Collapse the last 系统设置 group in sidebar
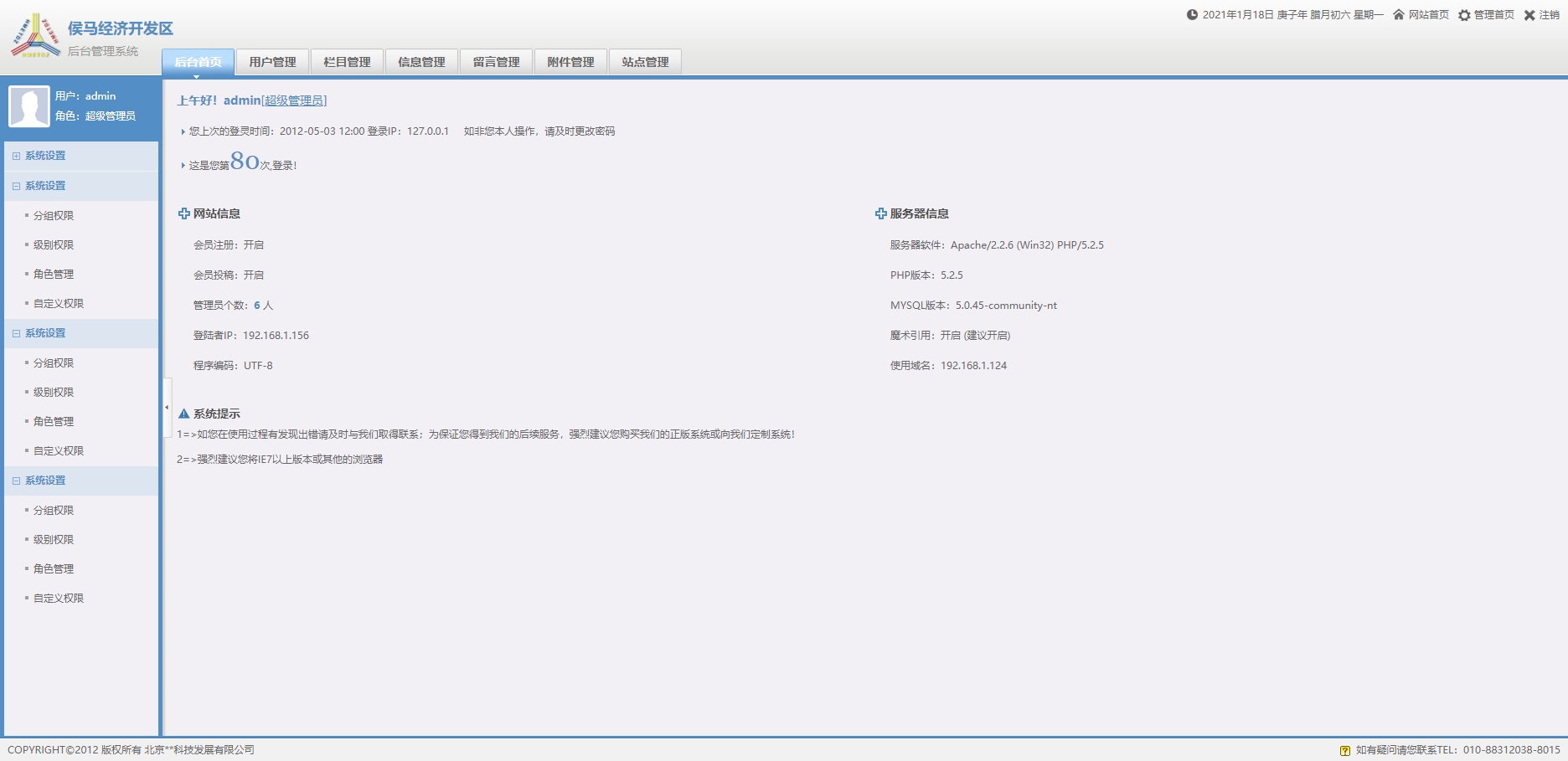This screenshot has height=761, width=1568. coord(16,481)
